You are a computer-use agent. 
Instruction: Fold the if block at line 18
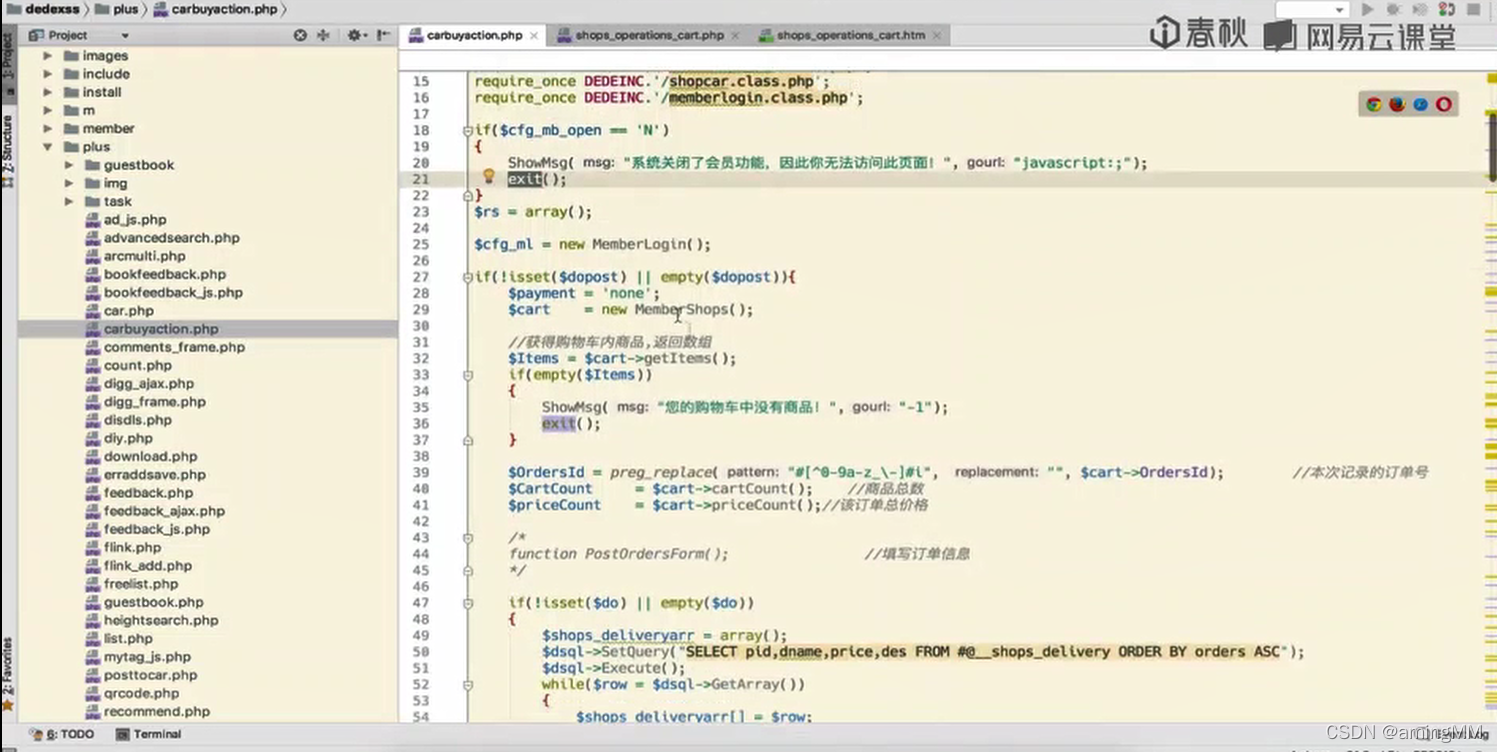[x=467, y=130]
